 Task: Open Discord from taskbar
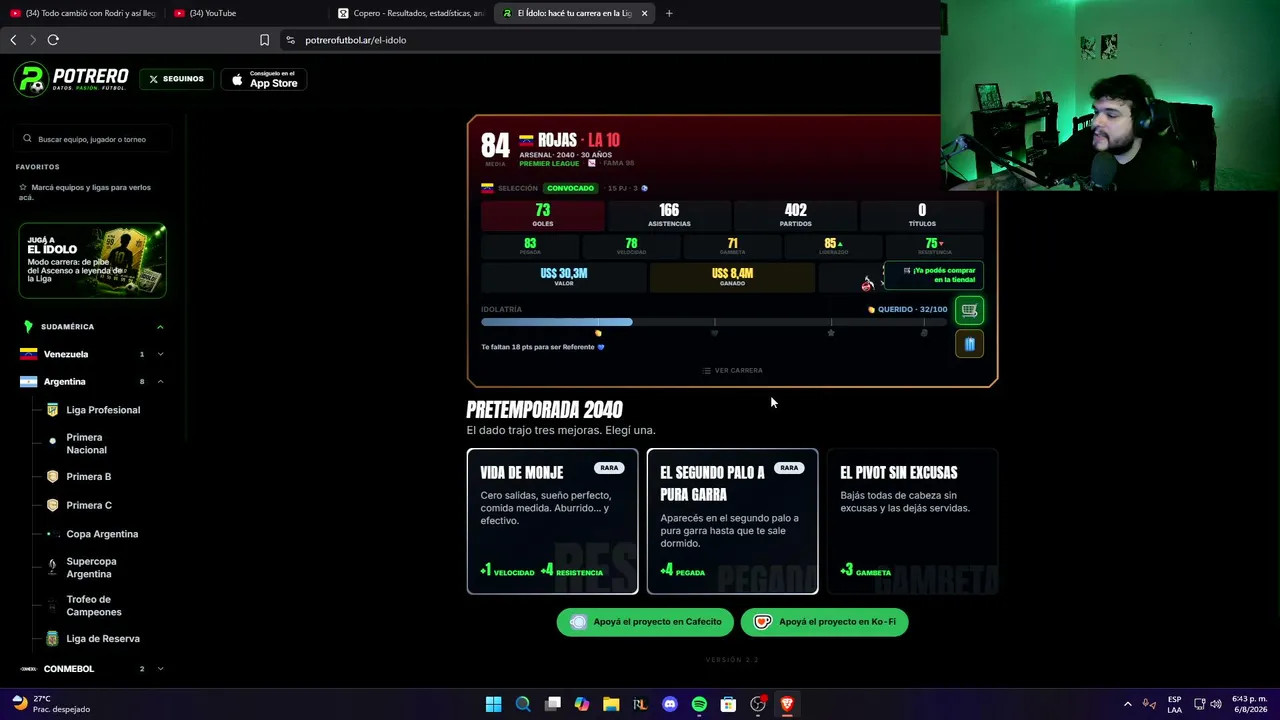(x=669, y=704)
